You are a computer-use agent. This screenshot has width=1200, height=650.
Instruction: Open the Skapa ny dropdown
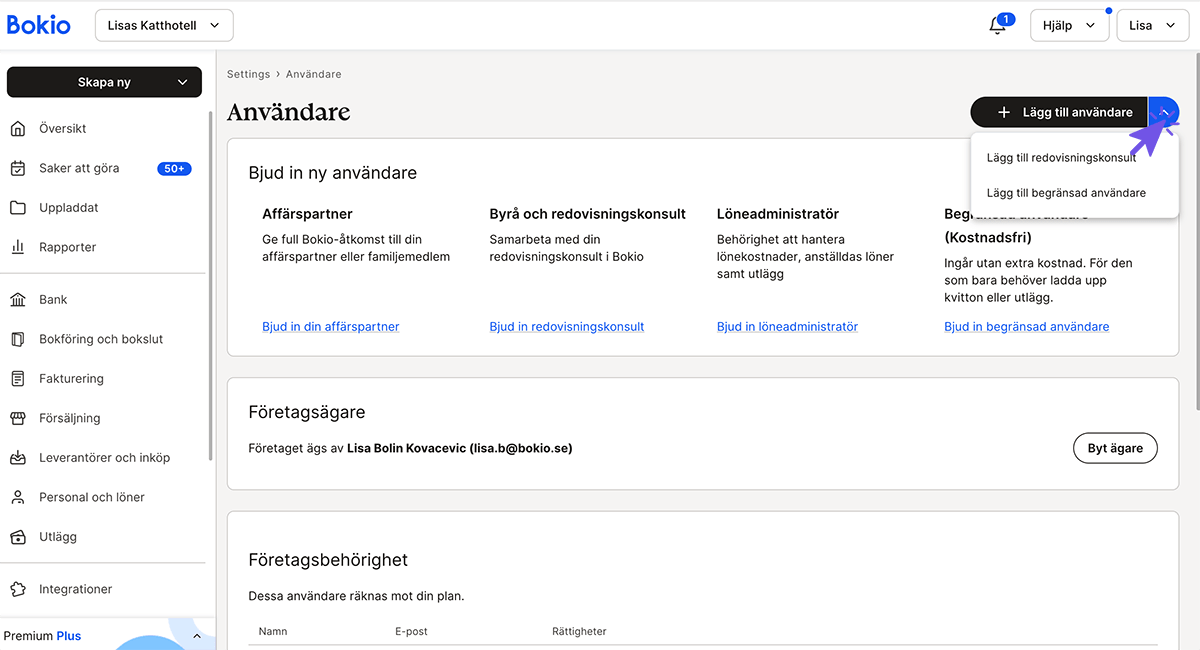click(104, 82)
